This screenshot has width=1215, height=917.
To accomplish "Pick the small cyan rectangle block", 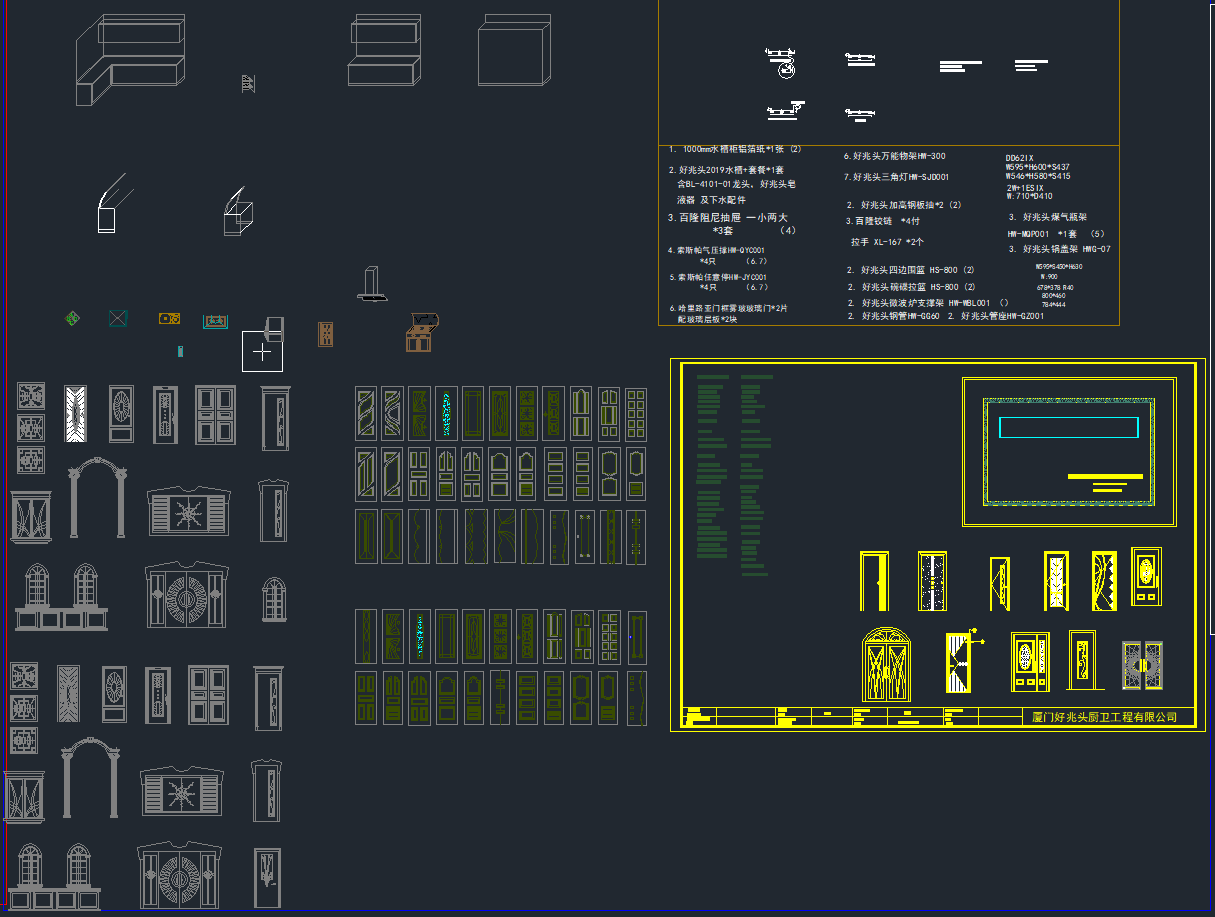I will tap(180, 351).
